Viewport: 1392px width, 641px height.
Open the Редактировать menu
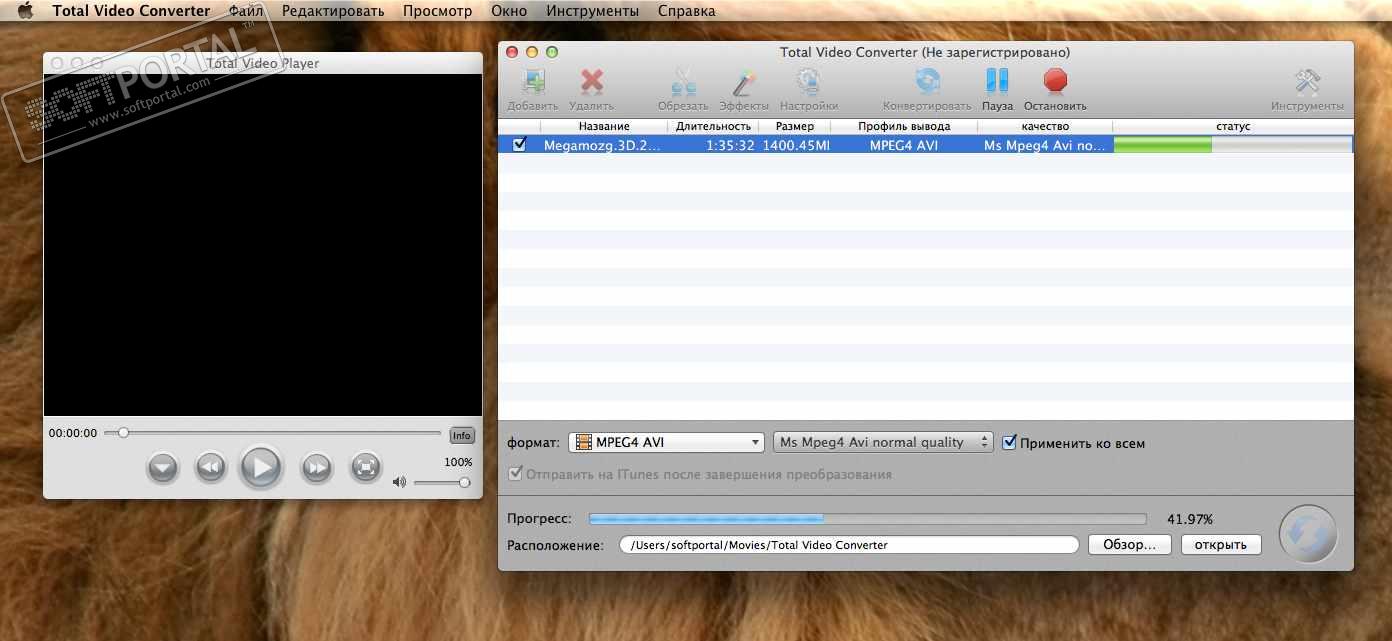pos(333,11)
